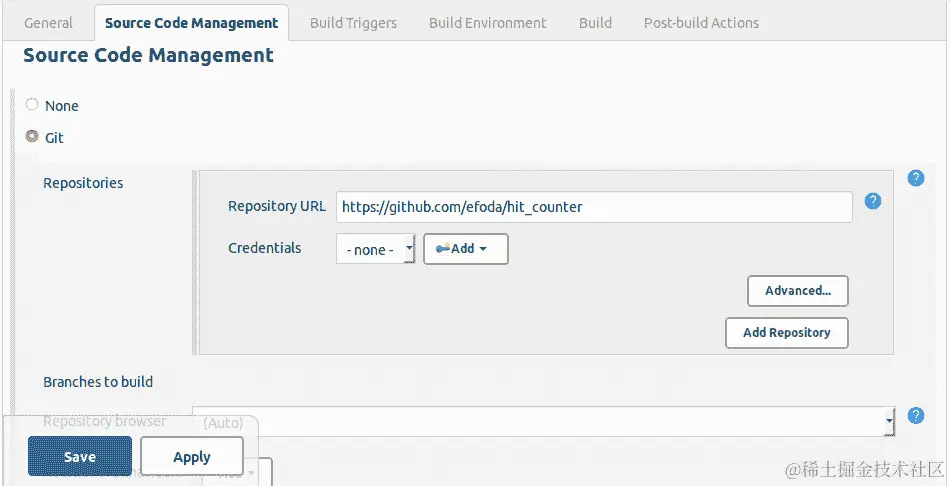Viewport: 951px width, 486px height.
Task: Click the Repositories label
Action: [83, 183]
